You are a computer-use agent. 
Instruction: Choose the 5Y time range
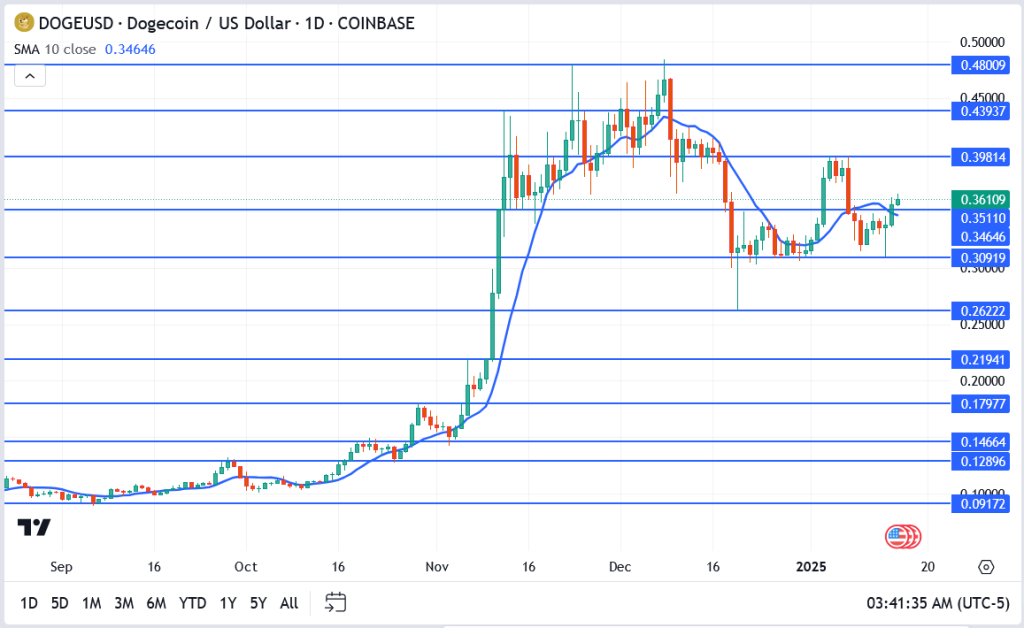pyautogui.click(x=258, y=603)
